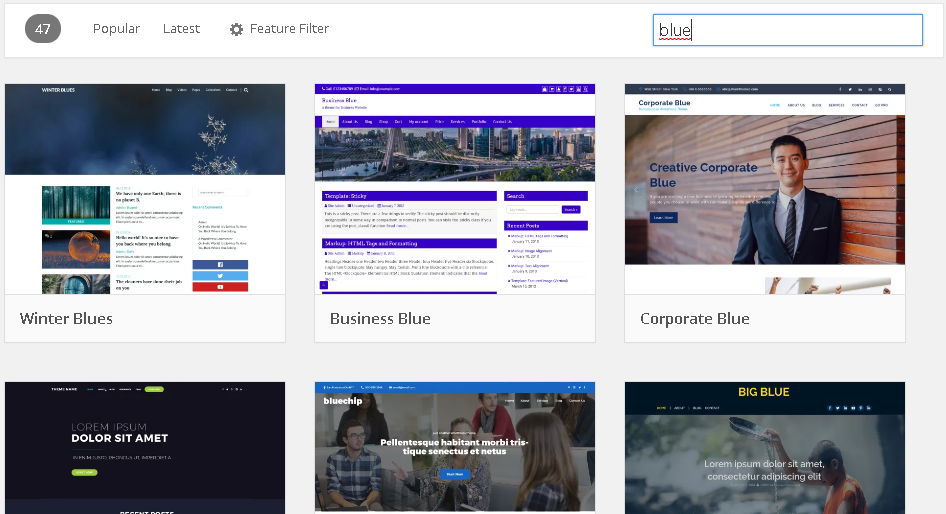This screenshot has height=514, width=946.
Task: Click the WINTER BLUES logo in the preview header
Action: click(x=58, y=90)
